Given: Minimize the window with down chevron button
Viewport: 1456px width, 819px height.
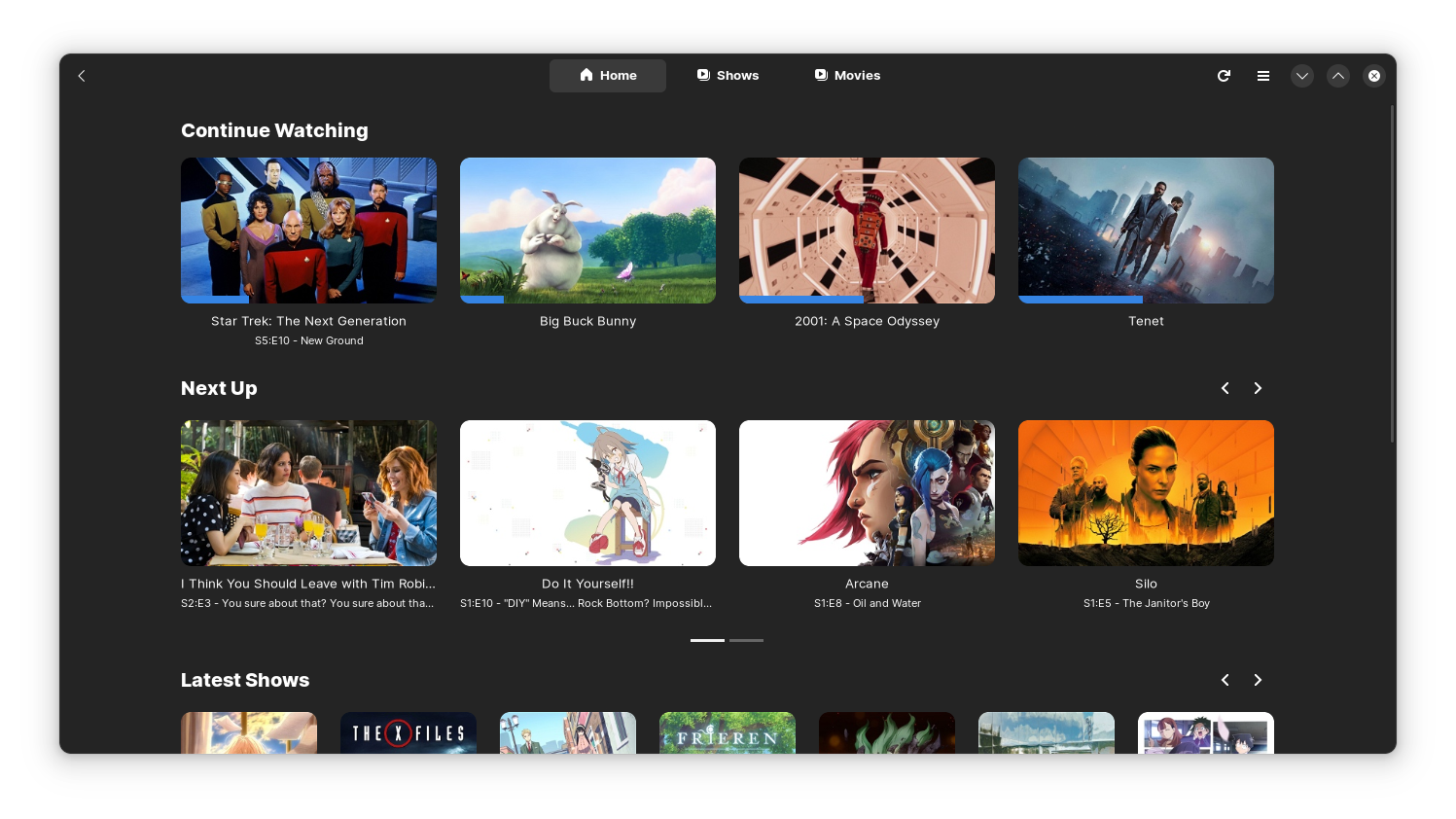Looking at the screenshot, I should pyautogui.click(x=1301, y=76).
